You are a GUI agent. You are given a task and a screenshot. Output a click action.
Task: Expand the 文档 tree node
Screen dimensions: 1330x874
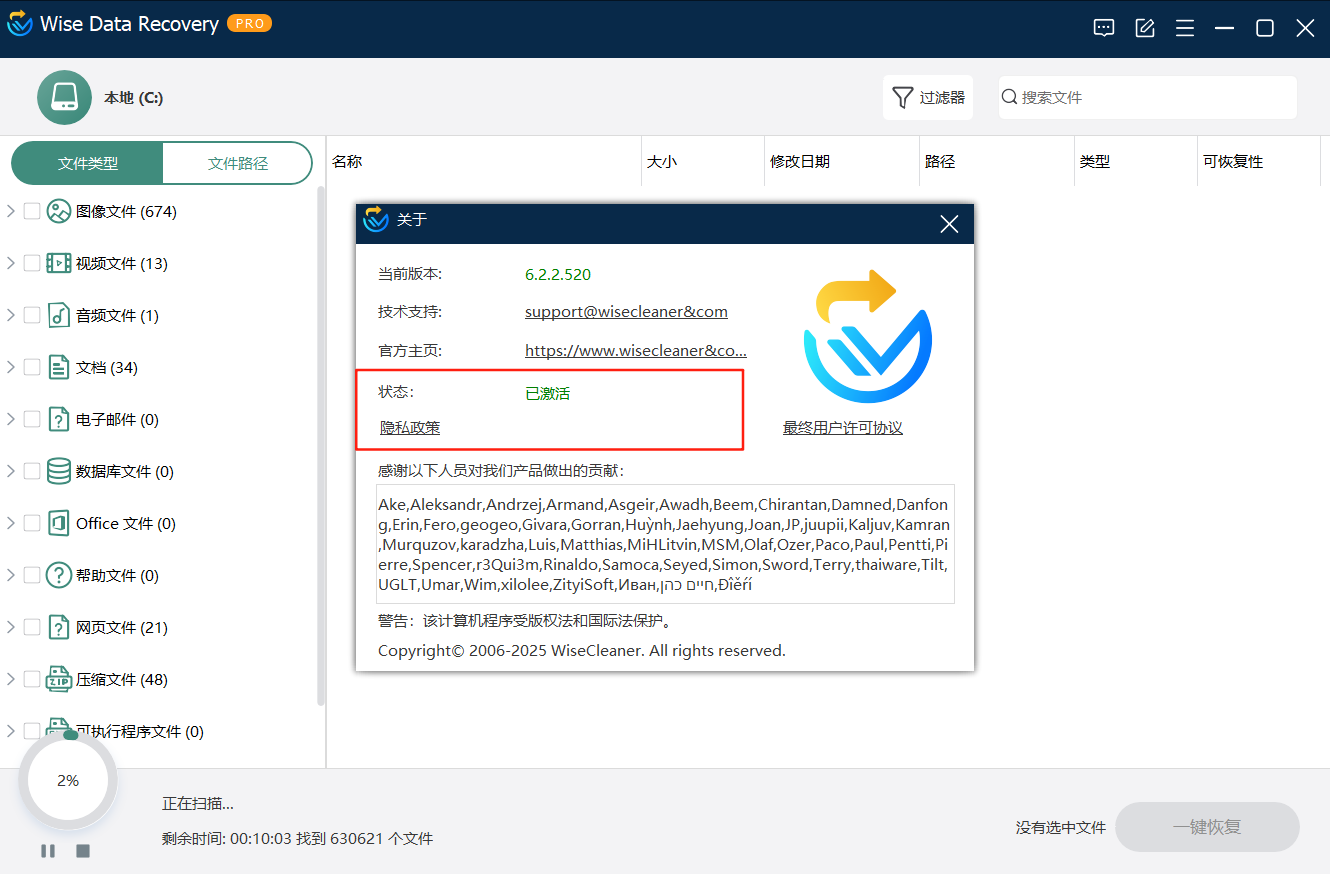(11, 367)
